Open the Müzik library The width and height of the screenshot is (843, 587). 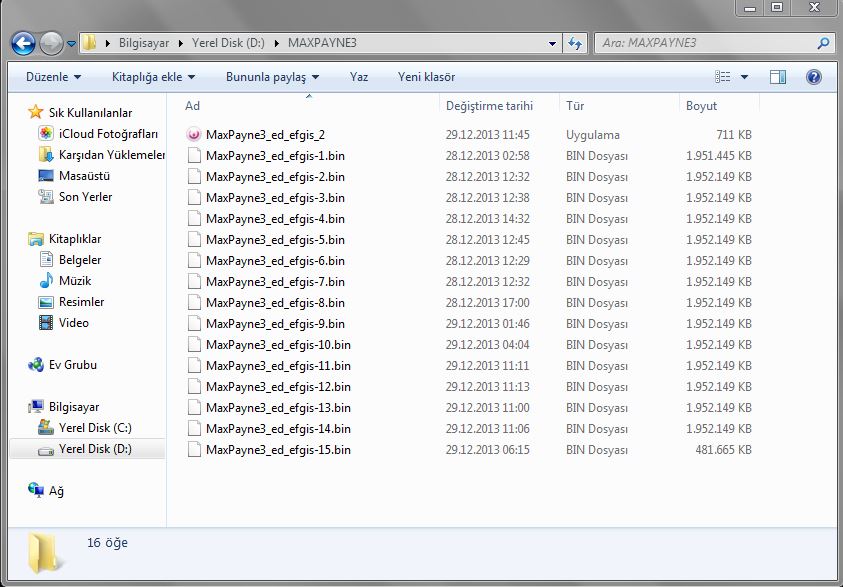click(65, 281)
